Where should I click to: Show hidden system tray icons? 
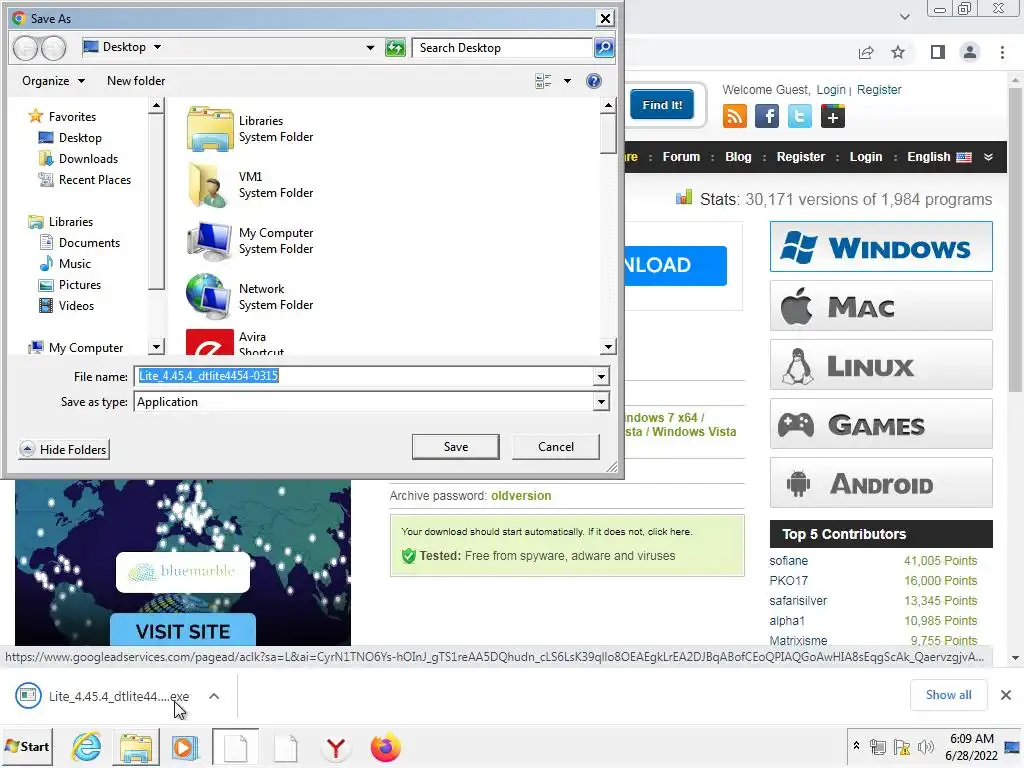[856, 745]
